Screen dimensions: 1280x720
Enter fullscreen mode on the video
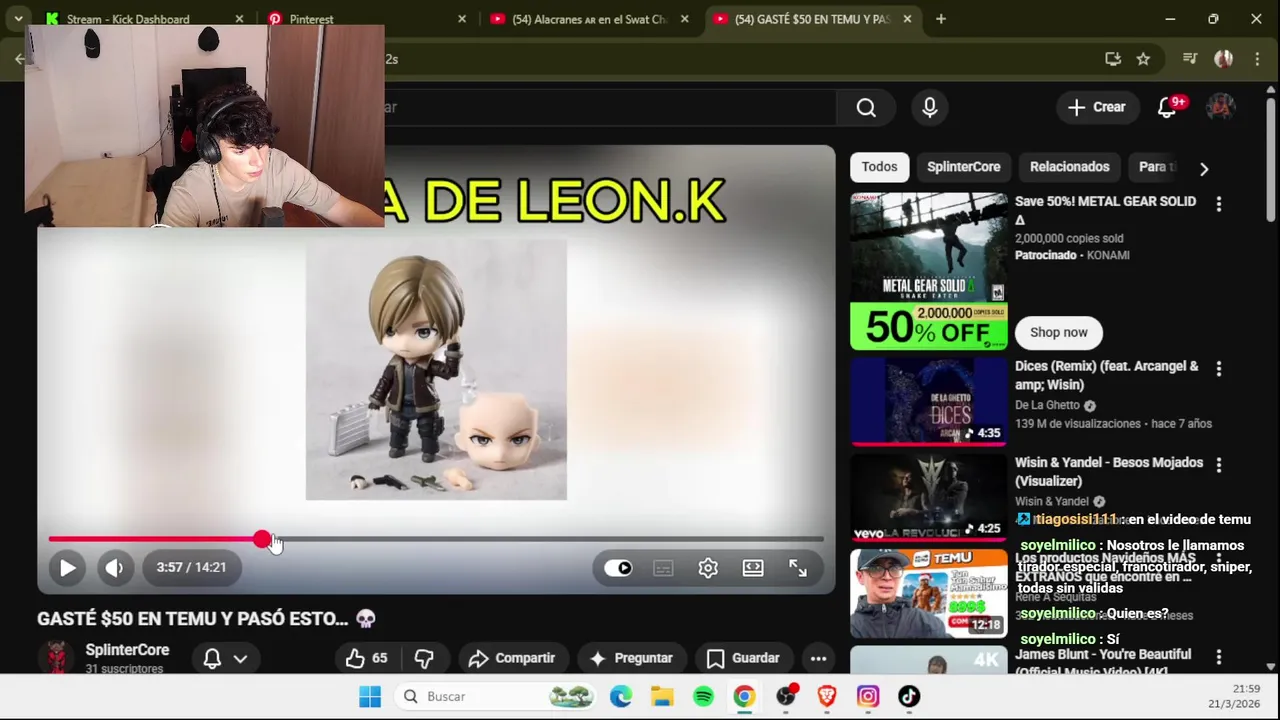tap(798, 568)
